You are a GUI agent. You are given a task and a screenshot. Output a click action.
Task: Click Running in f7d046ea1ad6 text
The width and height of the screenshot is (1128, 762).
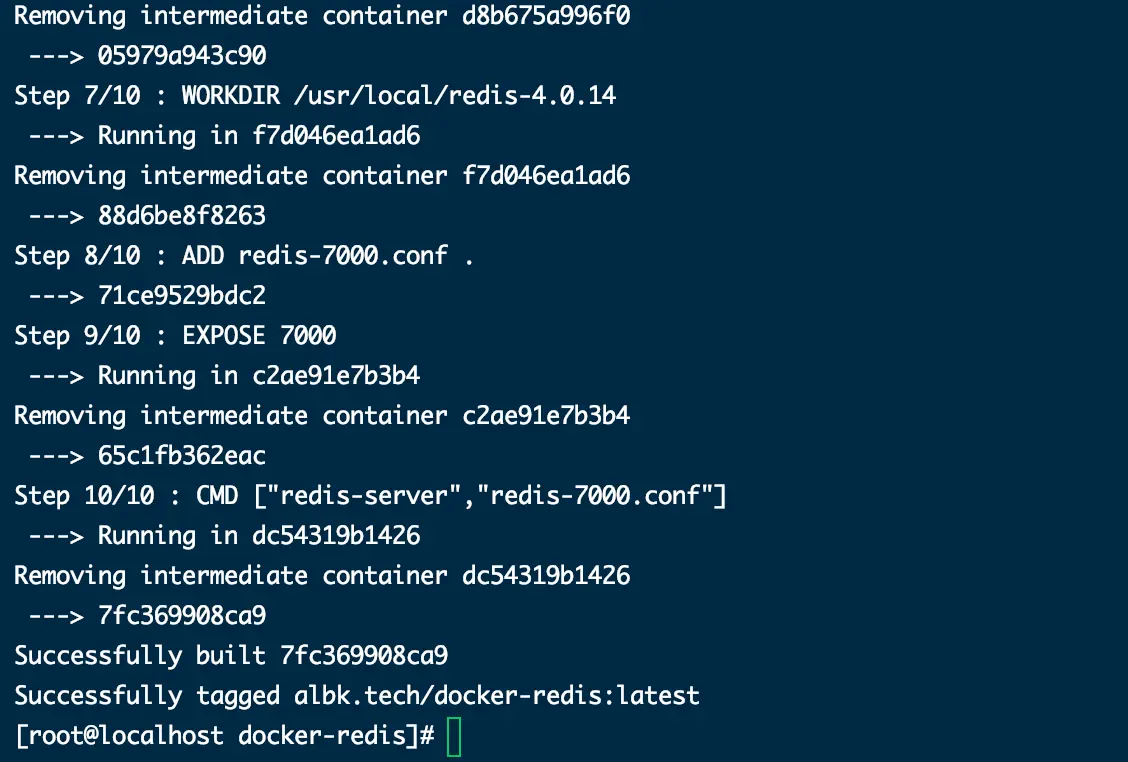259,135
